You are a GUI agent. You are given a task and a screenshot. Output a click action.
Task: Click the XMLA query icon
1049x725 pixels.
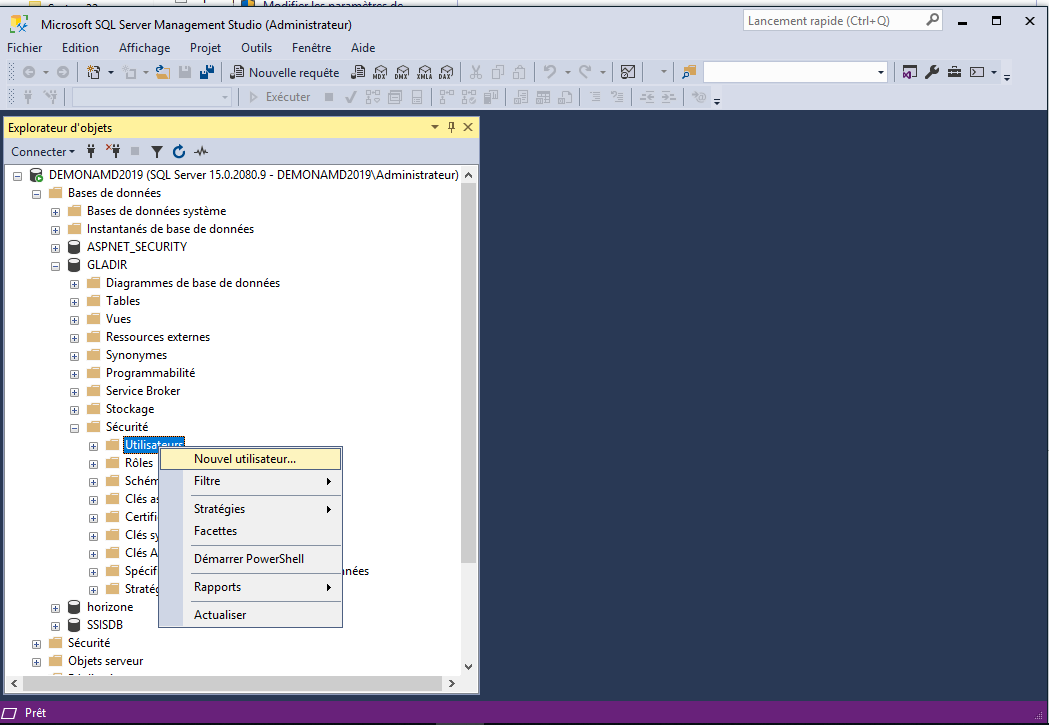coord(424,72)
